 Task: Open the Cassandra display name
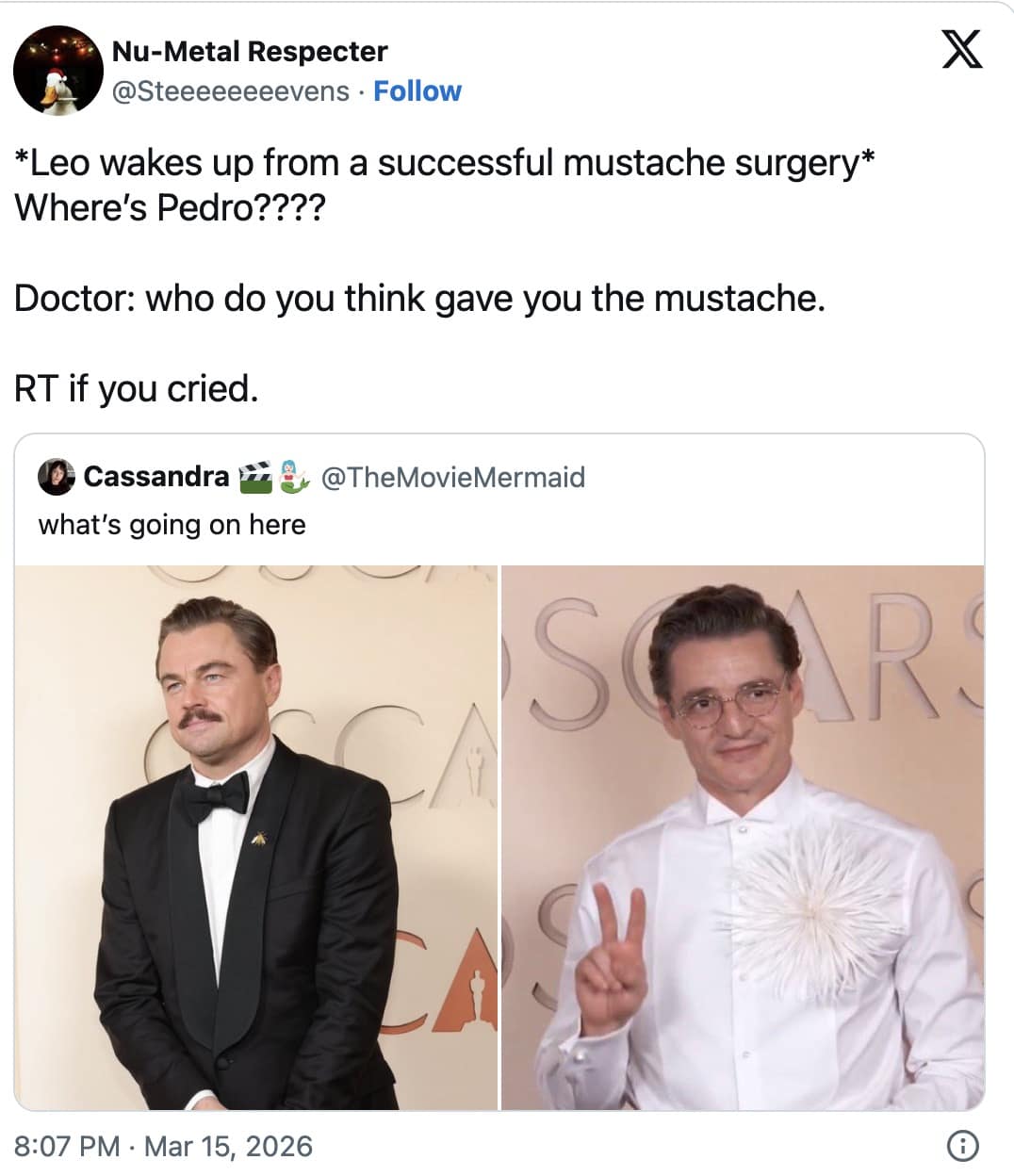(x=156, y=478)
